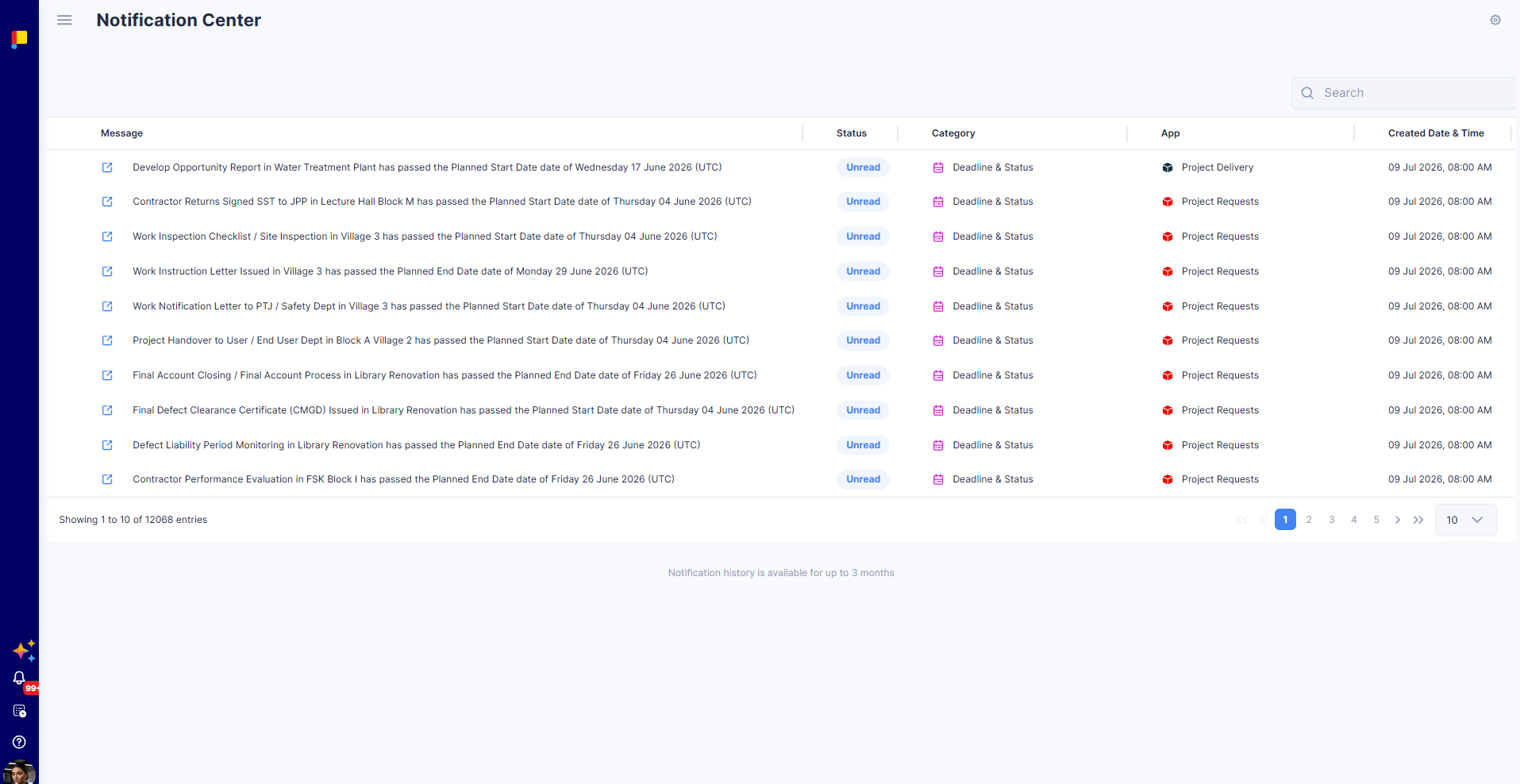Screen dimensions: 1520x784
Task: Open the AI sparkle assistant icon
Action: (24, 651)
